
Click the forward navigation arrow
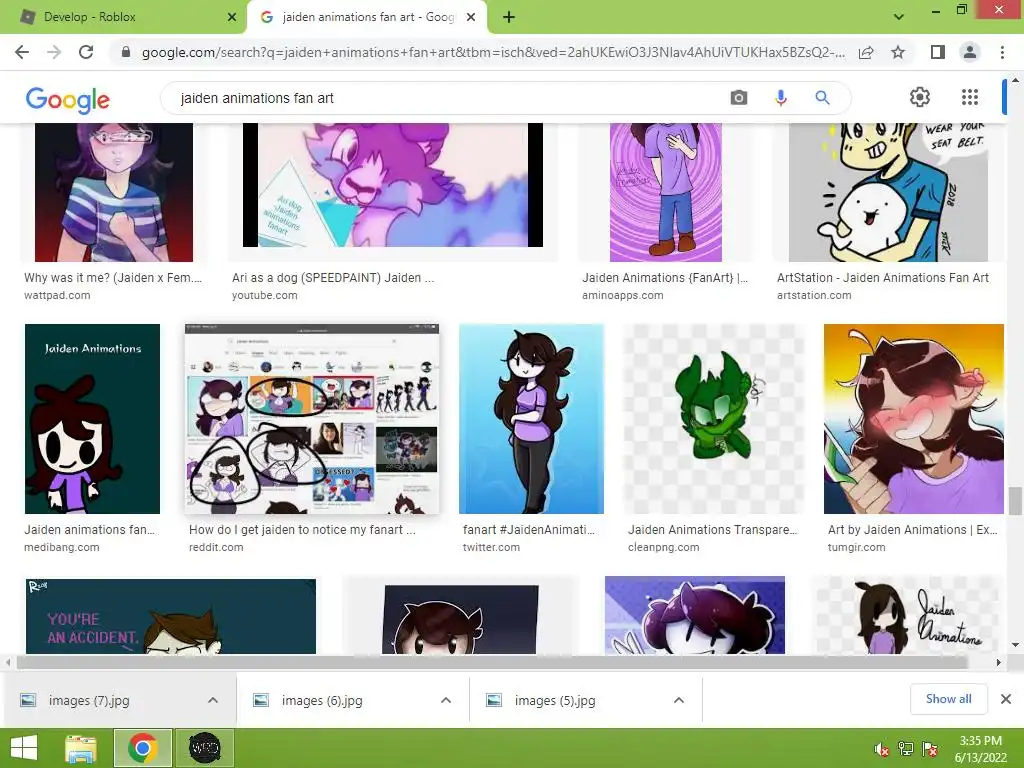coord(54,52)
